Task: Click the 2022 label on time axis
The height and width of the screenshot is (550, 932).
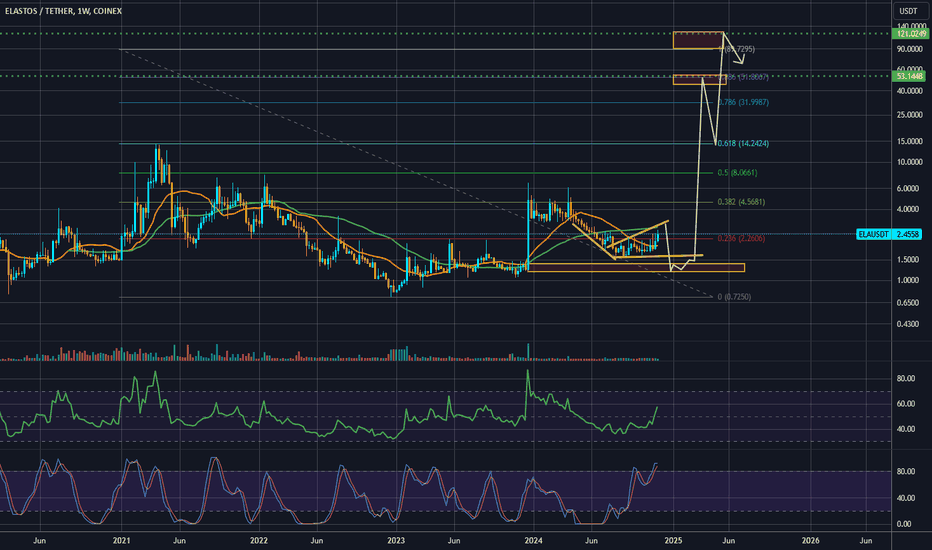Action: (x=259, y=540)
